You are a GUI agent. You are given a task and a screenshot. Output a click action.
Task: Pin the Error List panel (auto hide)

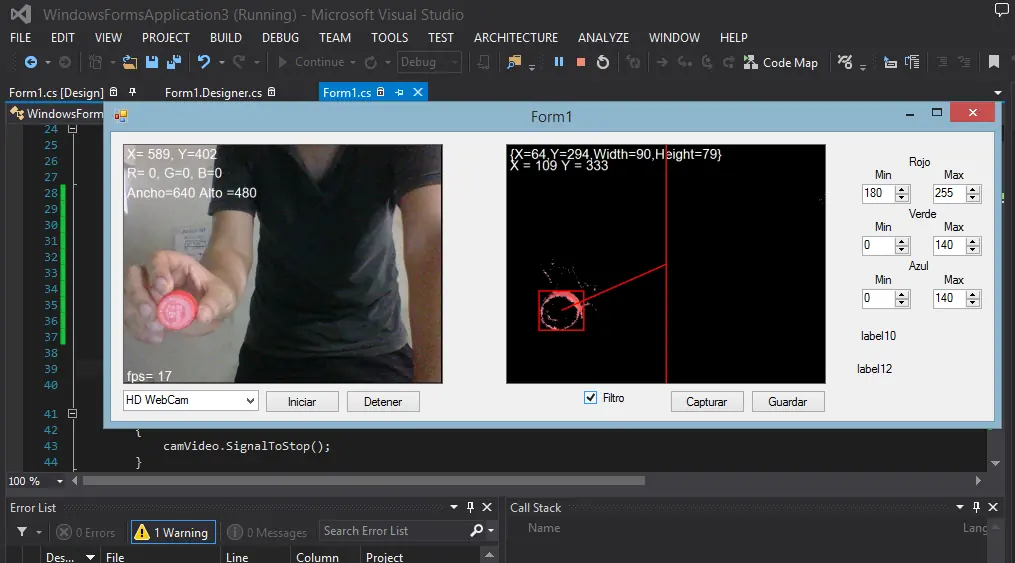471,507
